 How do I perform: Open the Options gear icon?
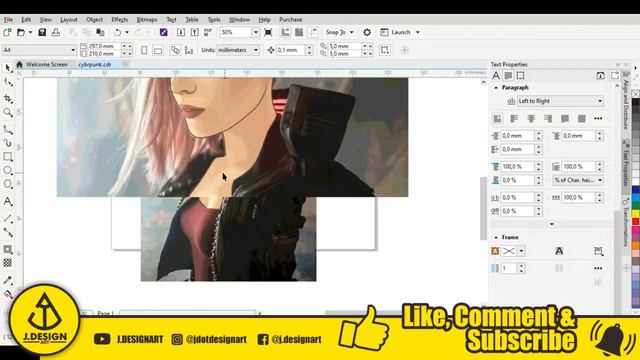click(x=367, y=32)
